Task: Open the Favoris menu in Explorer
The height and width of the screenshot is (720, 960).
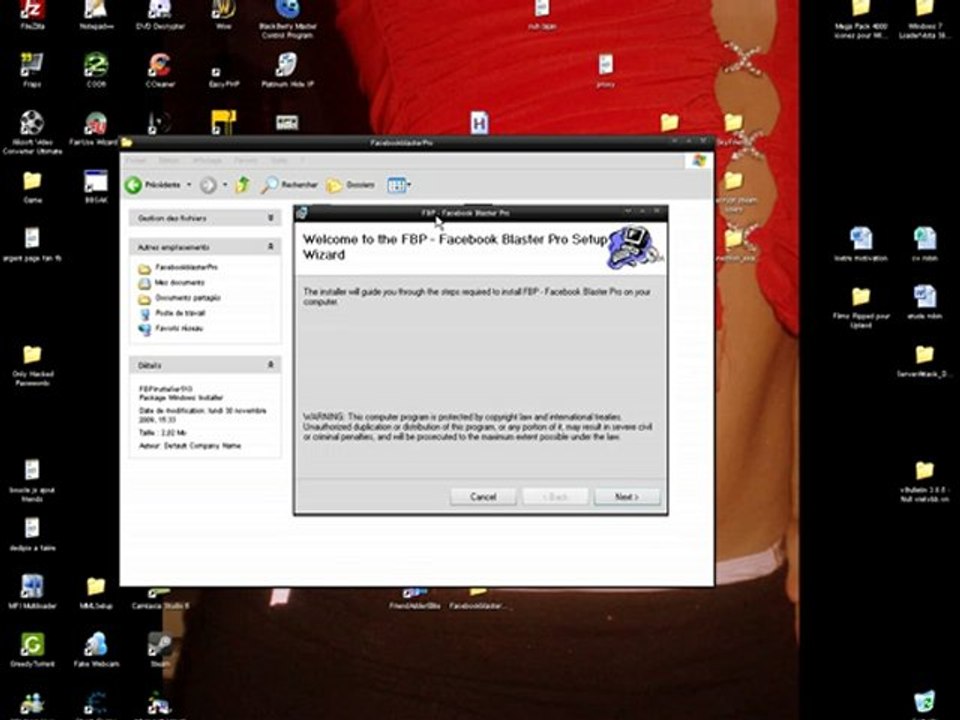Action: click(x=246, y=160)
